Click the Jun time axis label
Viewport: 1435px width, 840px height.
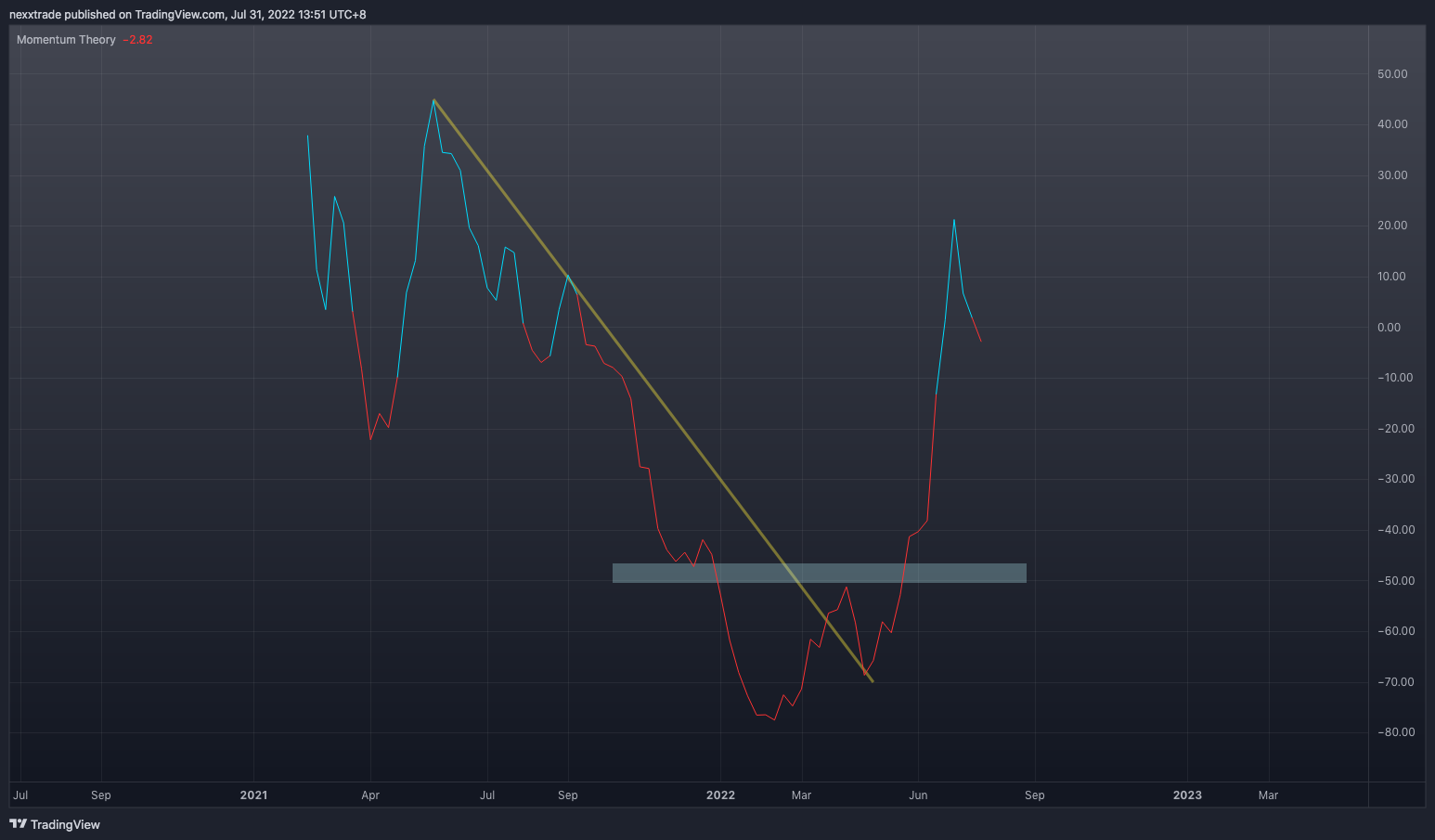tap(918, 795)
